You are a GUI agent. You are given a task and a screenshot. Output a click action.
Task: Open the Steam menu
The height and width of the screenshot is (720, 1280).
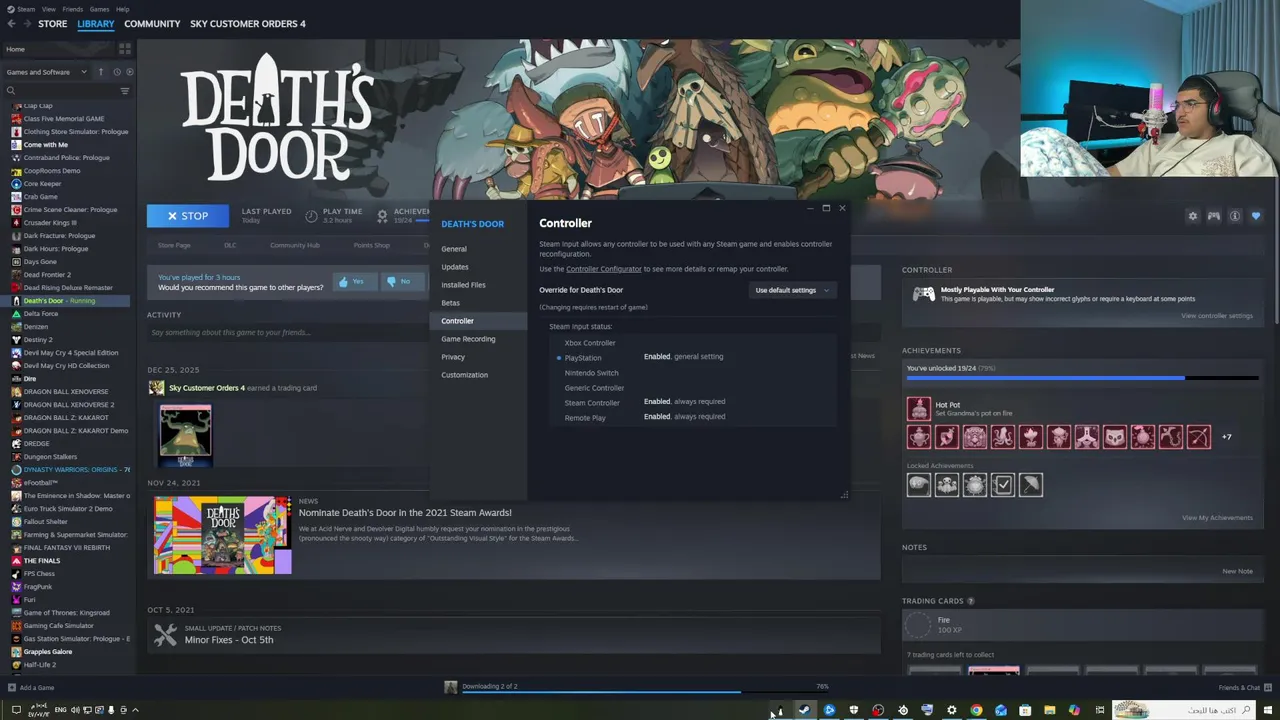(x=22, y=9)
